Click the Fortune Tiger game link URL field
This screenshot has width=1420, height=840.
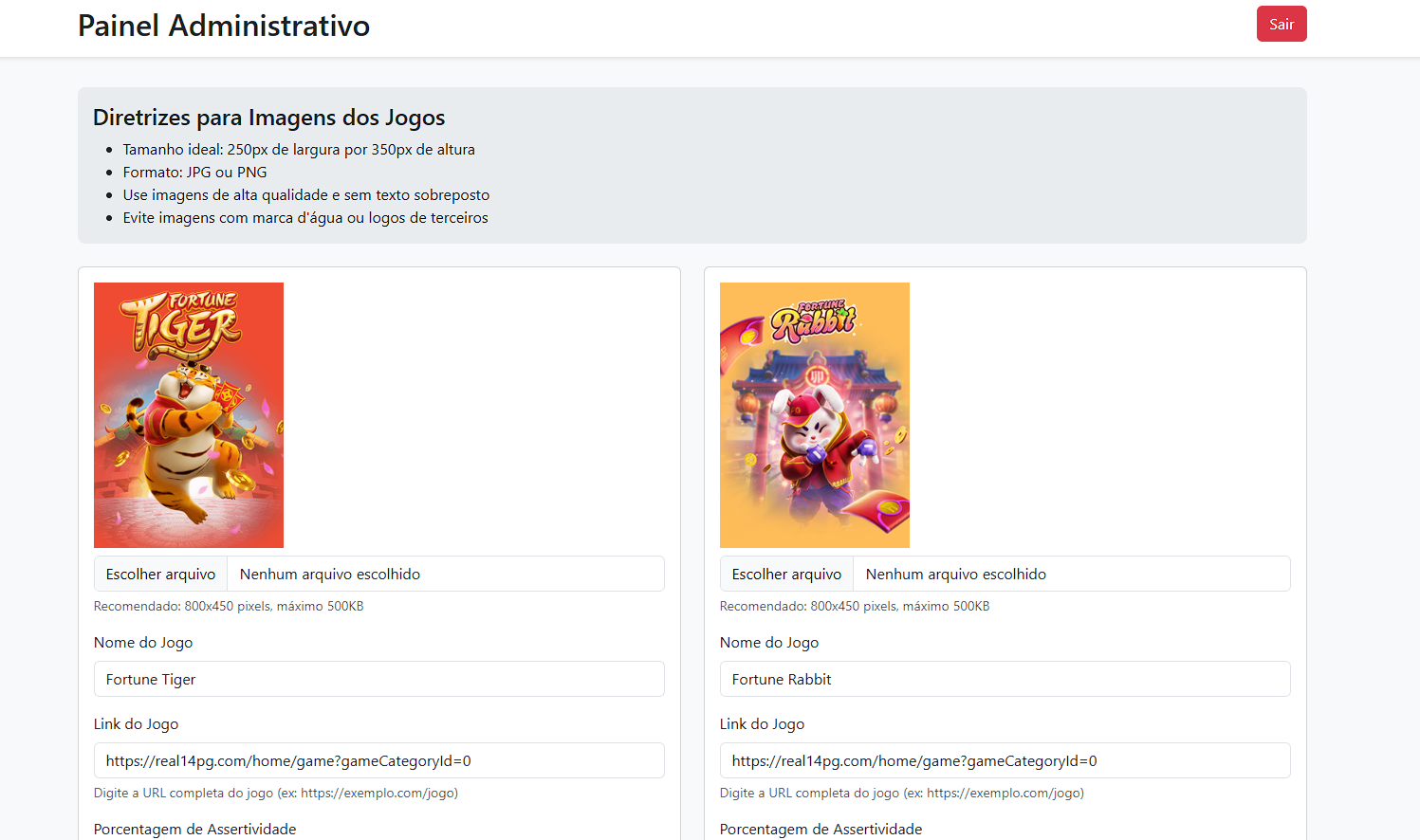[378, 761]
